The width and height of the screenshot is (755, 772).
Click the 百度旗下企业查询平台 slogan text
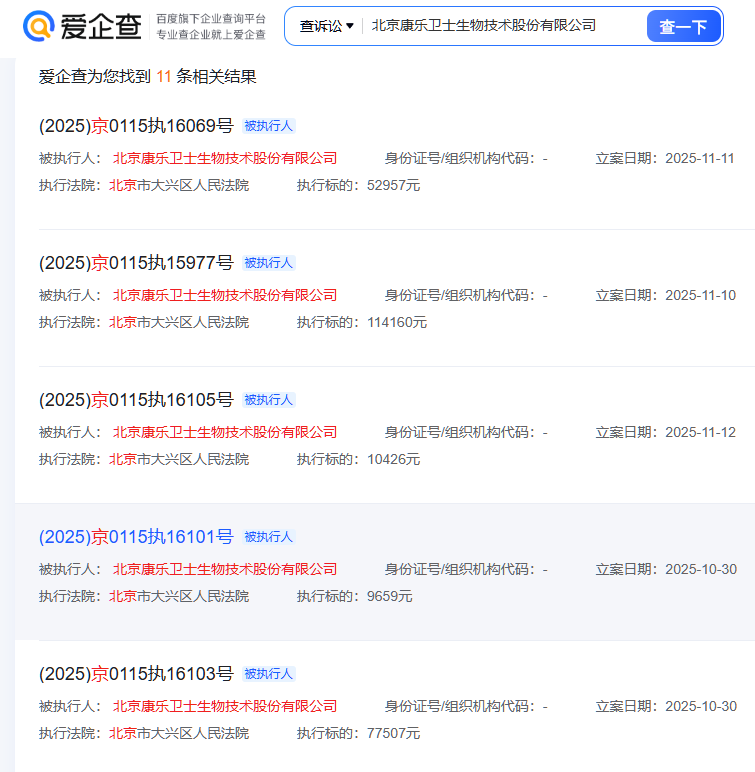[211, 19]
